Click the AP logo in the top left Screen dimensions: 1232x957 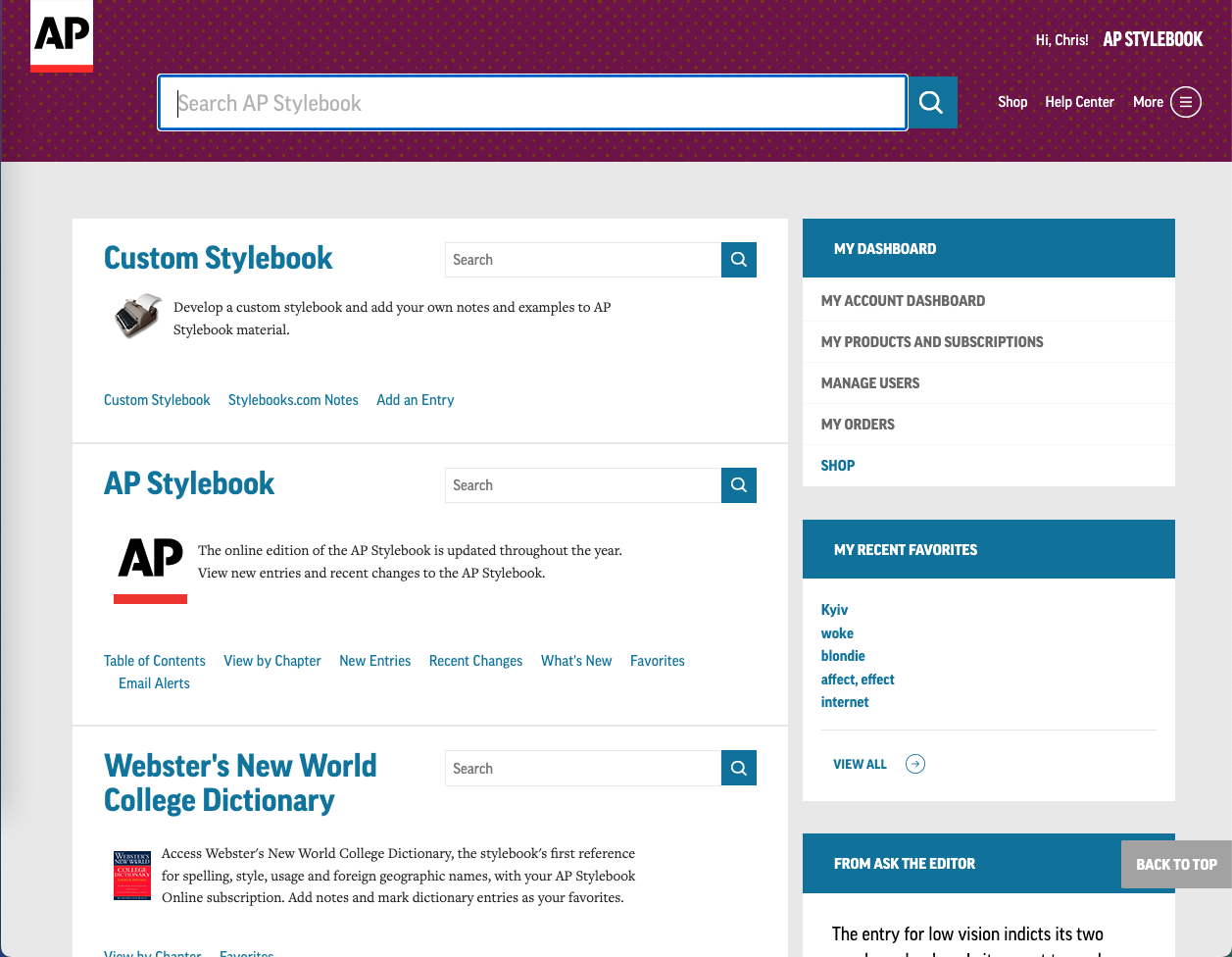tap(61, 36)
